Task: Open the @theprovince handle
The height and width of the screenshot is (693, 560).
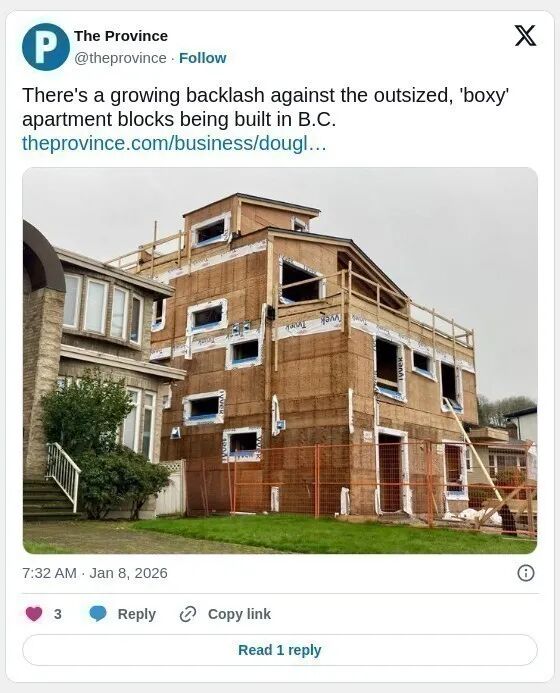Action: click(120, 58)
